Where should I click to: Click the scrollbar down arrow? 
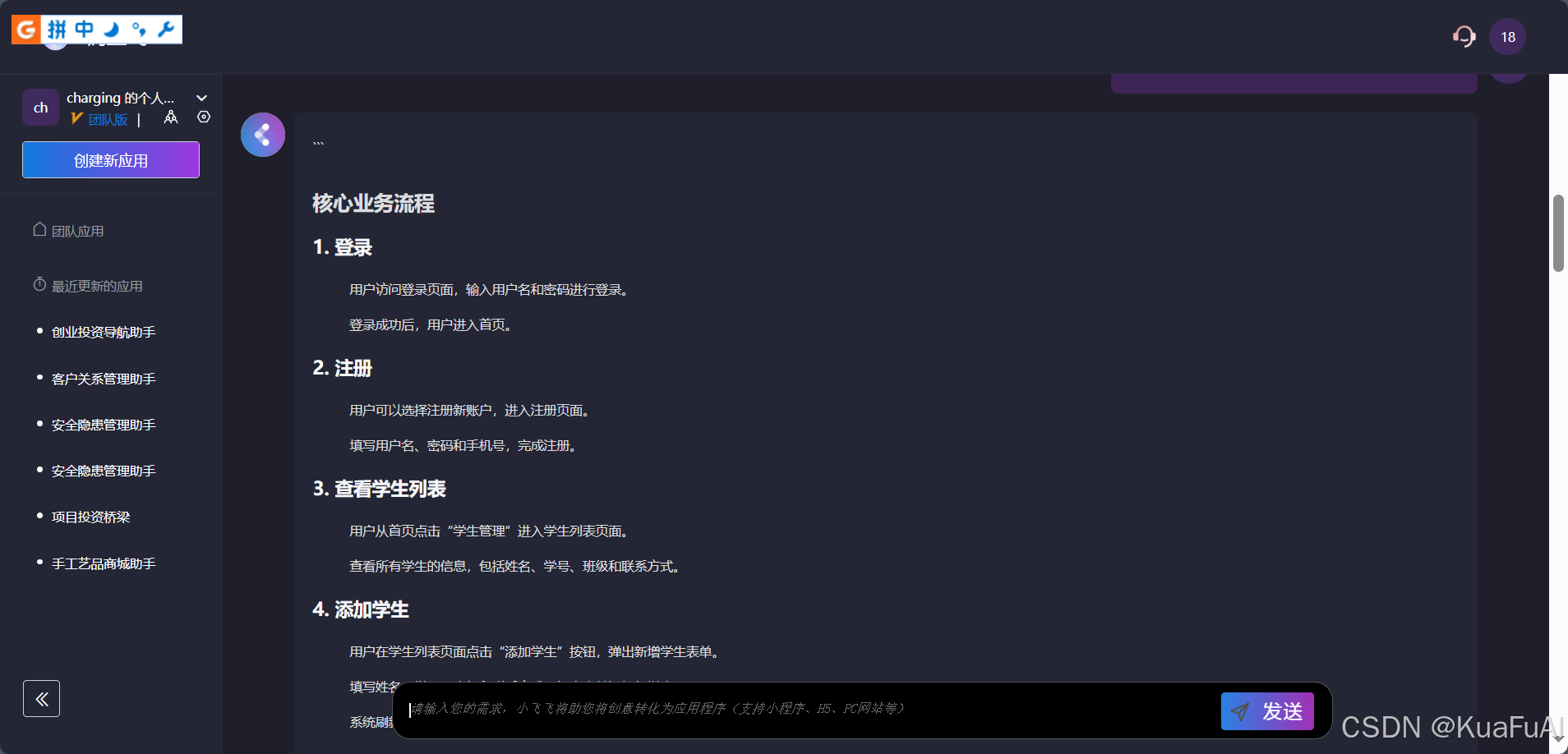point(1558,738)
